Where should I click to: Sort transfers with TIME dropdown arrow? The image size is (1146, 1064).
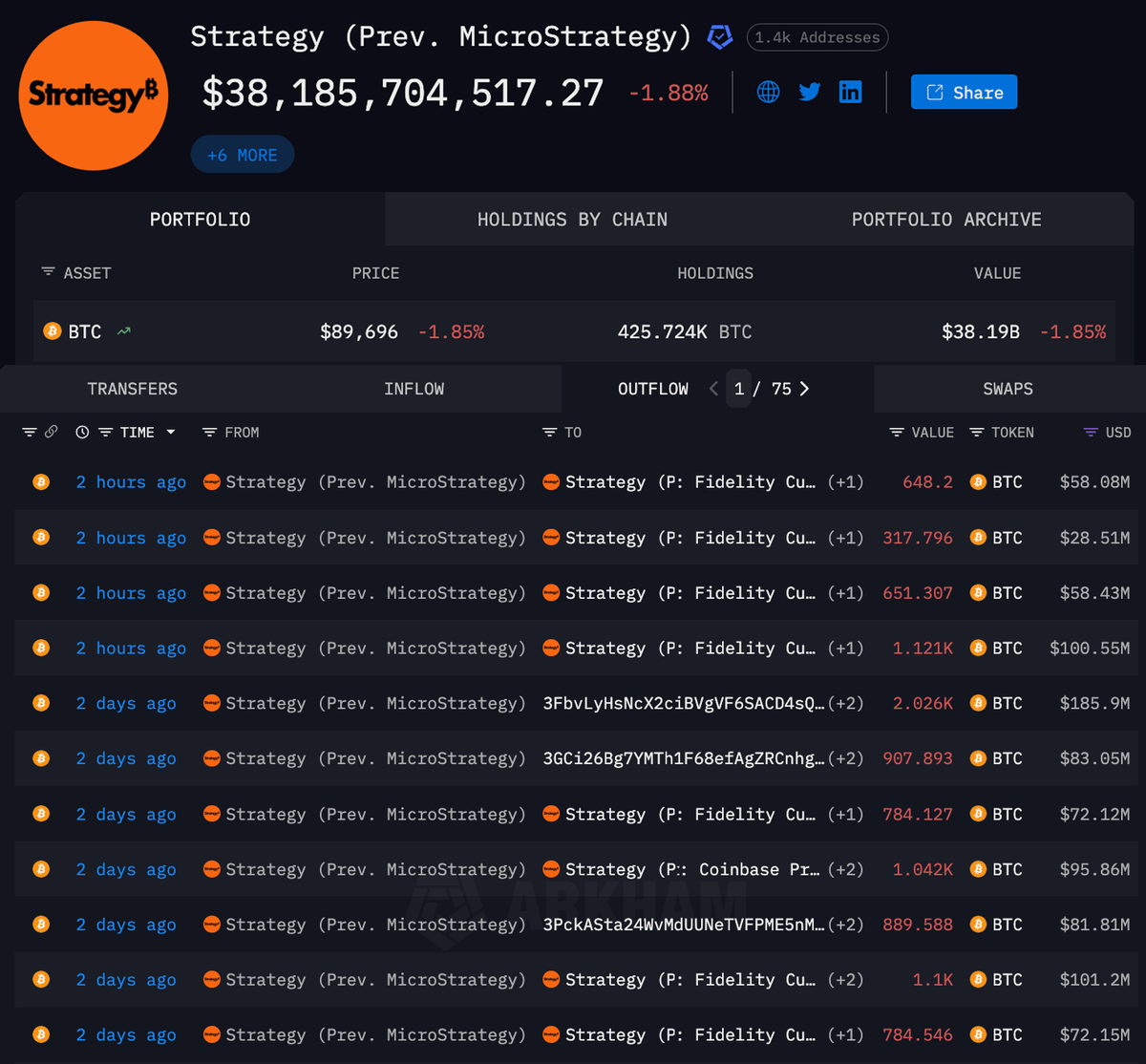pyautogui.click(x=171, y=433)
